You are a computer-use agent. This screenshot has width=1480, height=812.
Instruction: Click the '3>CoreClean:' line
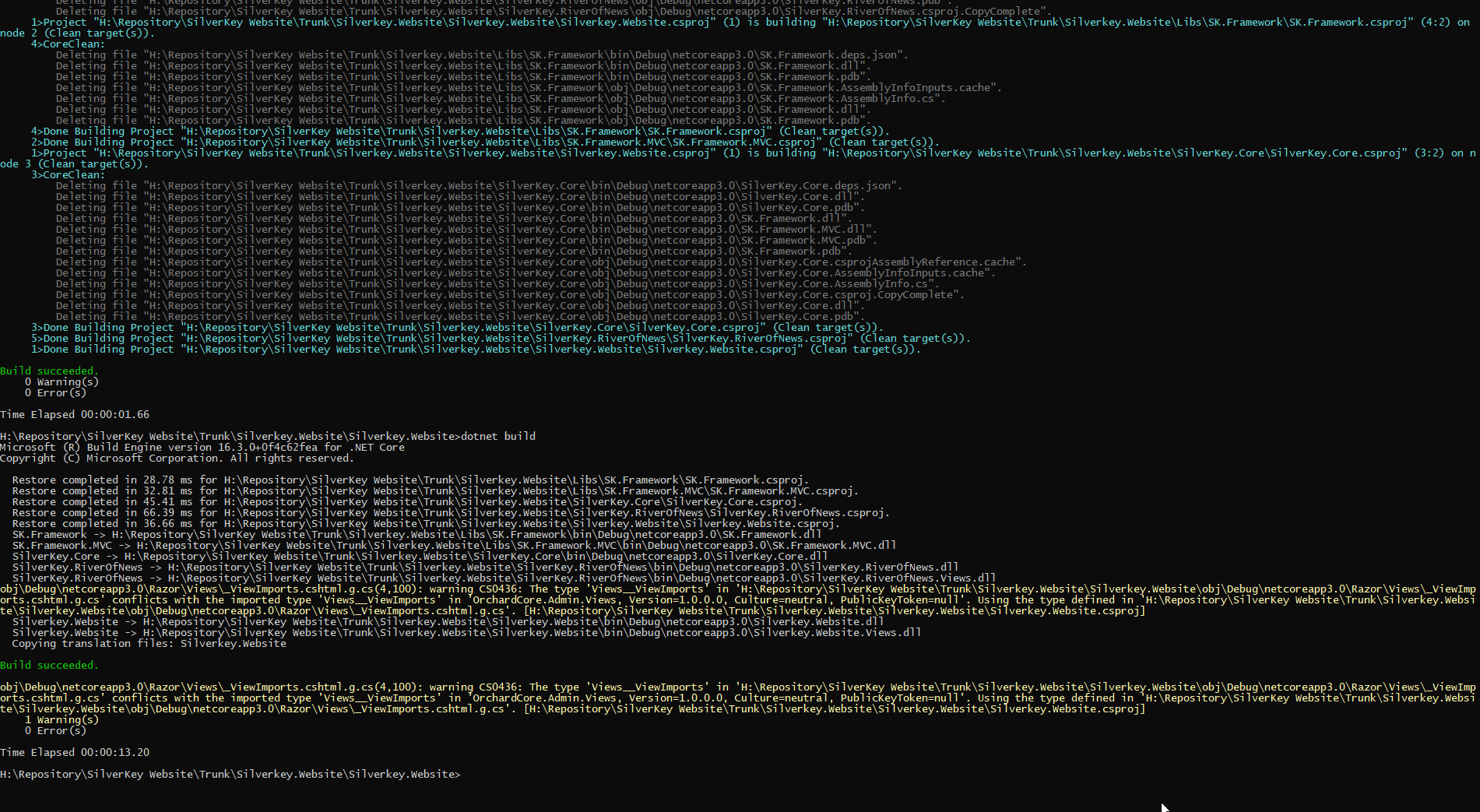[x=69, y=175]
